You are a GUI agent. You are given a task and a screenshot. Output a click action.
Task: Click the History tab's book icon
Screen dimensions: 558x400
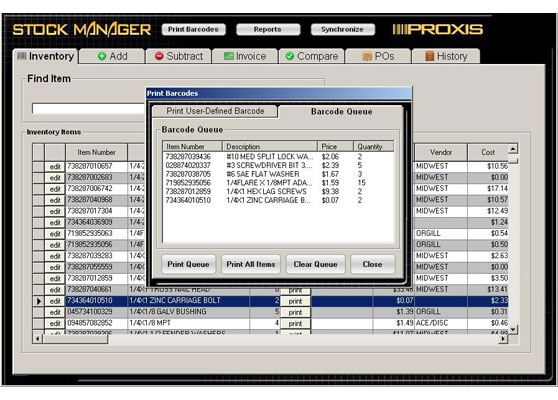(x=430, y=56)
